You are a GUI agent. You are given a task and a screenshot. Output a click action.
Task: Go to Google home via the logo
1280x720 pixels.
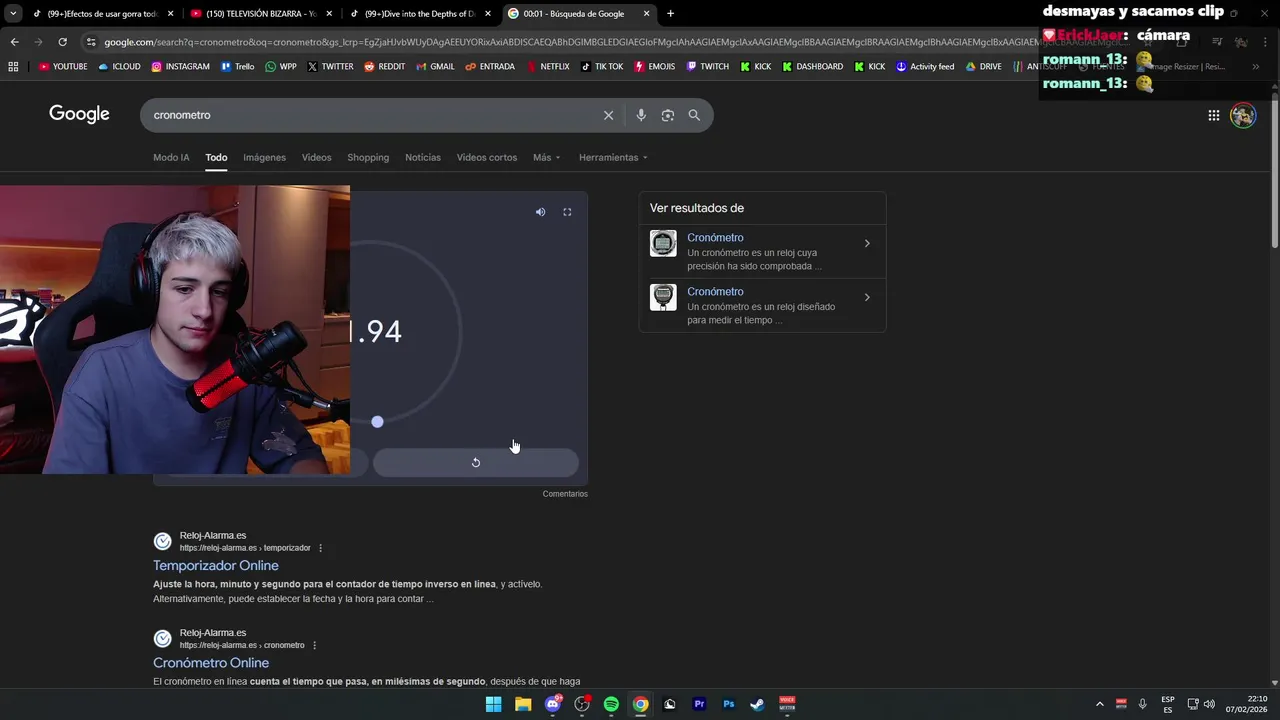click(79, 114)
